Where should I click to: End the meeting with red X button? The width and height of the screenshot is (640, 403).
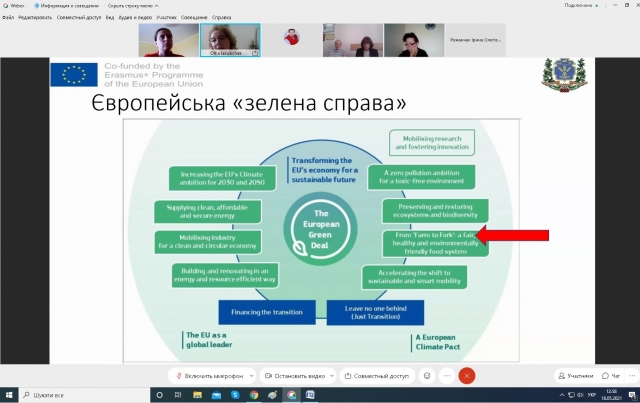pyautogui.click(x=467, y=376)
